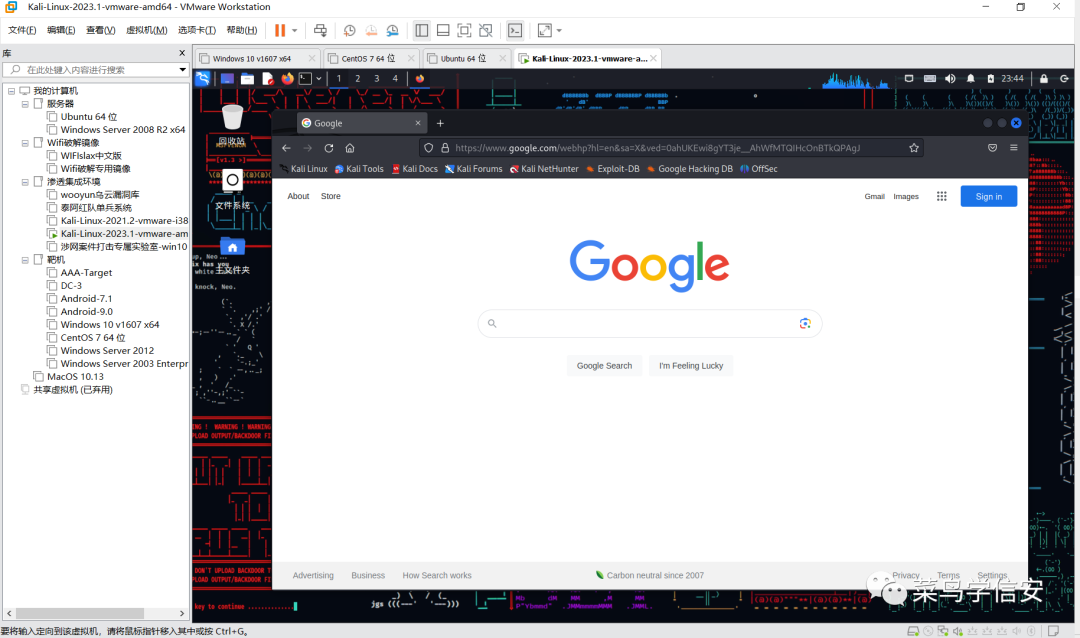Click the I'm Feeling Lucky button

pos(691,366)
